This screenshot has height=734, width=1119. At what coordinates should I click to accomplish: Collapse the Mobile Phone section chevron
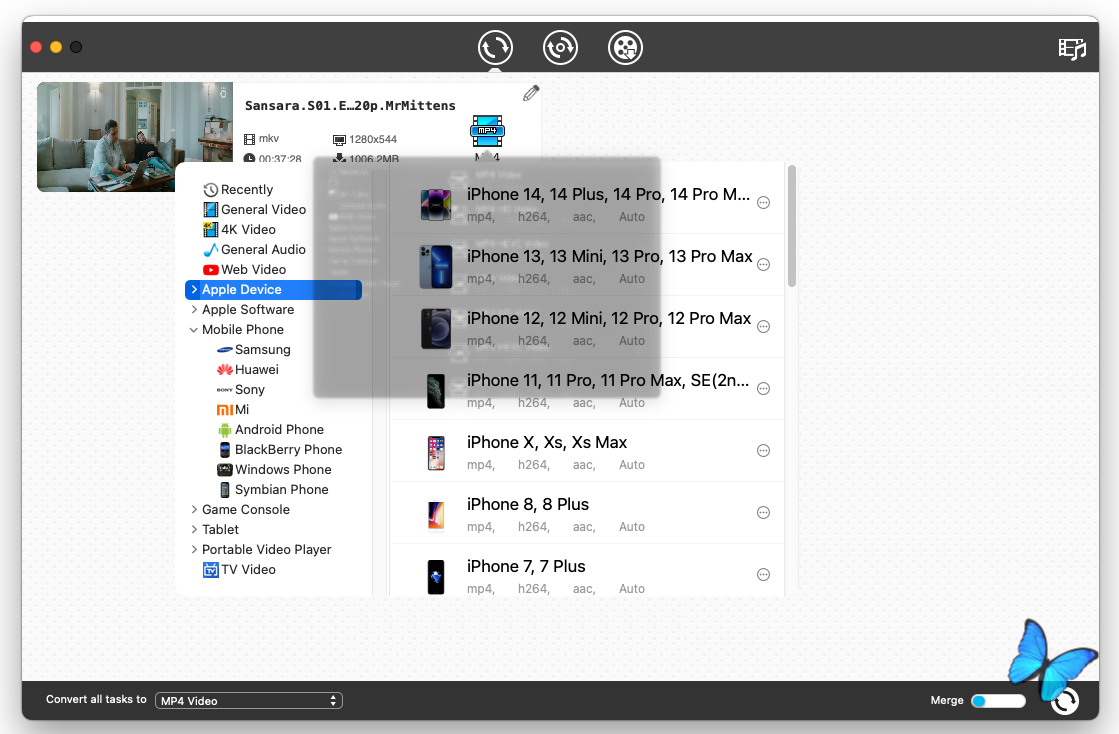[x=193, y=330]
